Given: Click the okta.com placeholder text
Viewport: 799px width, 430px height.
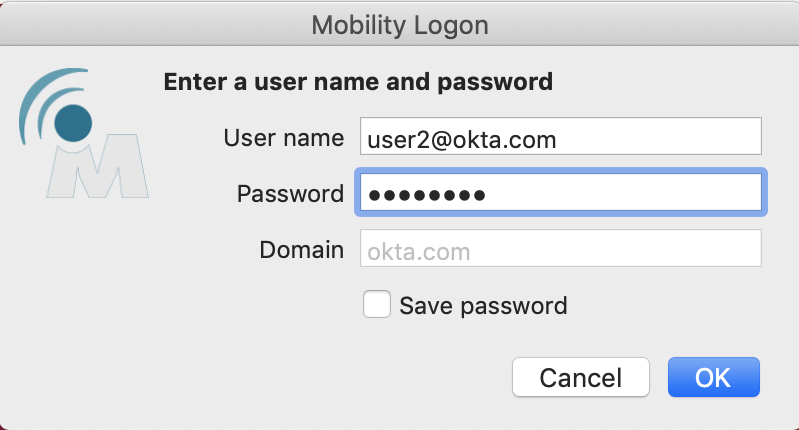Looking at the screenshot, I should [419, 251].
